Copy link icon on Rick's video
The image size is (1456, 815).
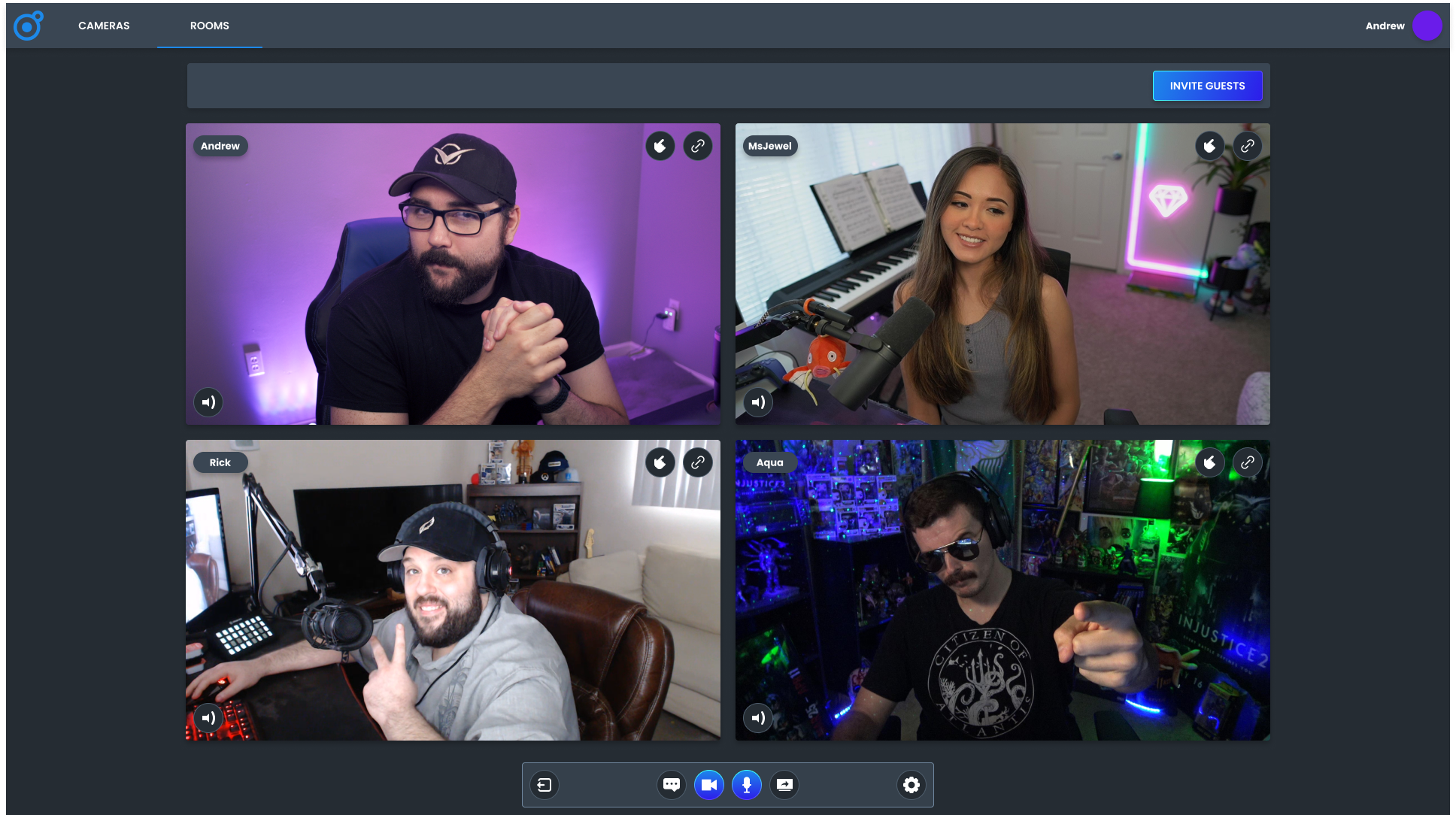(698, 462)
